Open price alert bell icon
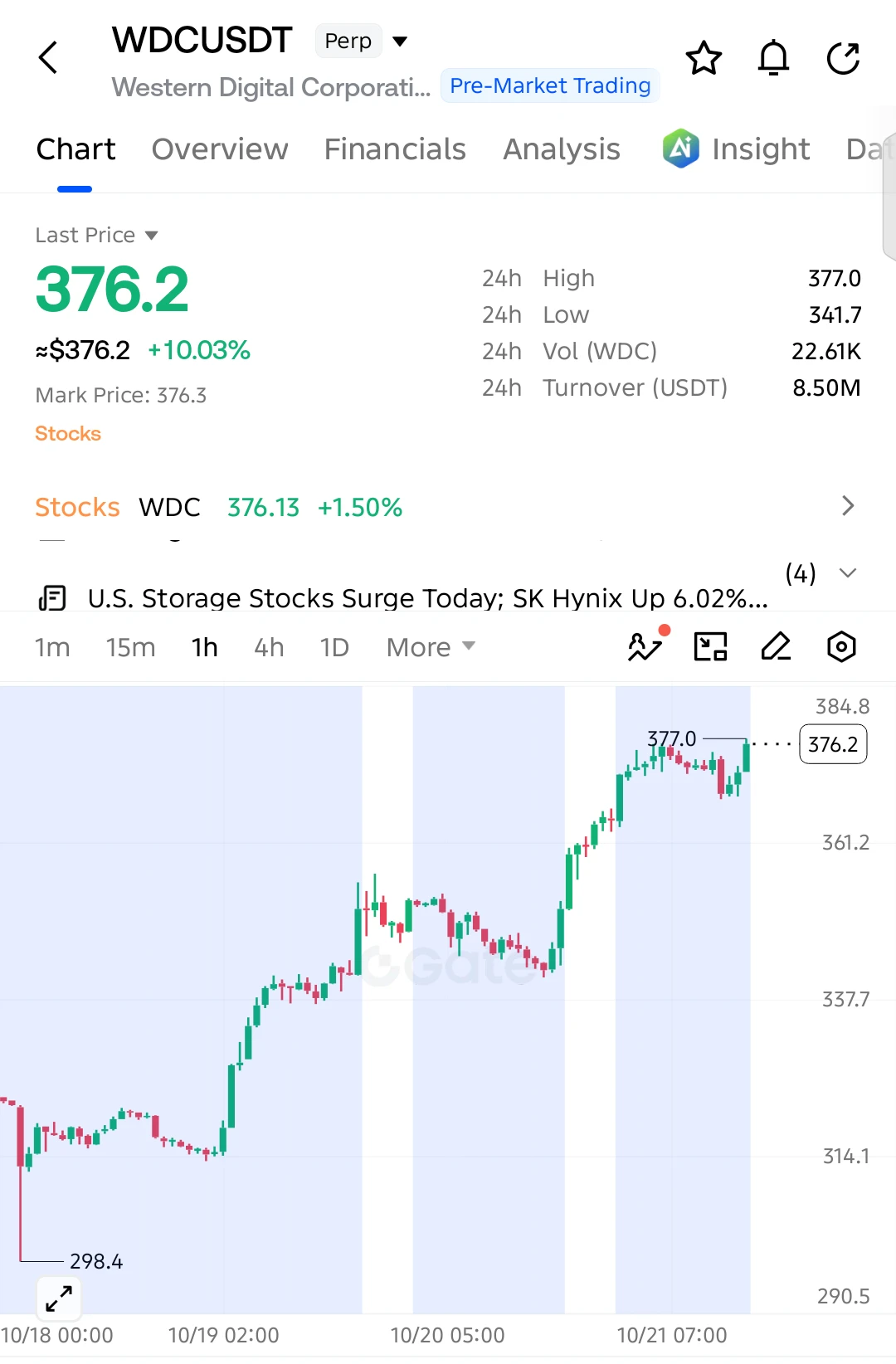The width and height of the screenshot is (896, 1364). pos(773,58)
